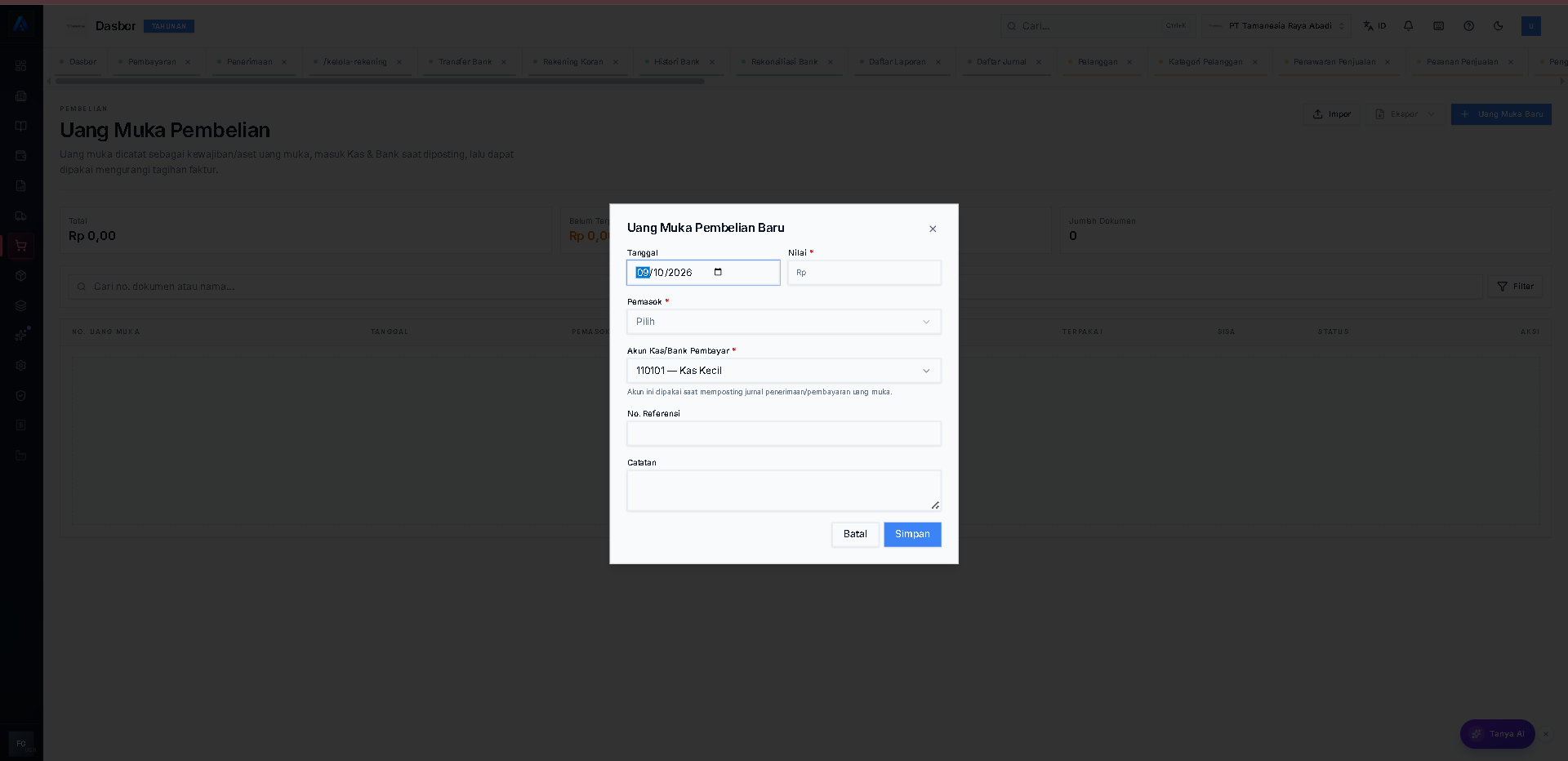Switch to the Transfer Bank tab

[x=465, y=62]
